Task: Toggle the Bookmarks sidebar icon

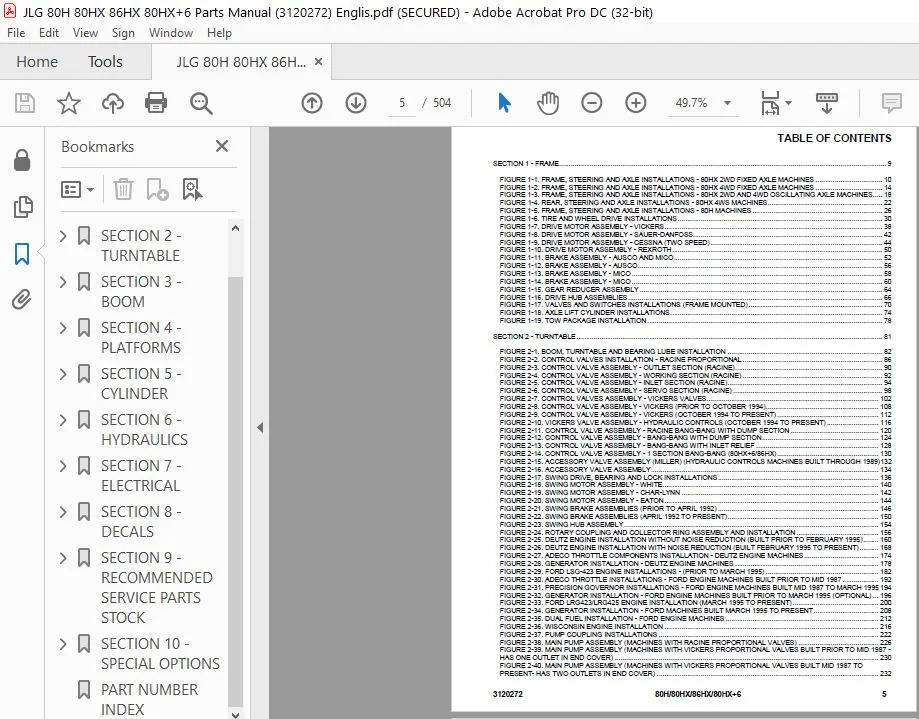Action: pyautogui.click(x=22, y=254)
